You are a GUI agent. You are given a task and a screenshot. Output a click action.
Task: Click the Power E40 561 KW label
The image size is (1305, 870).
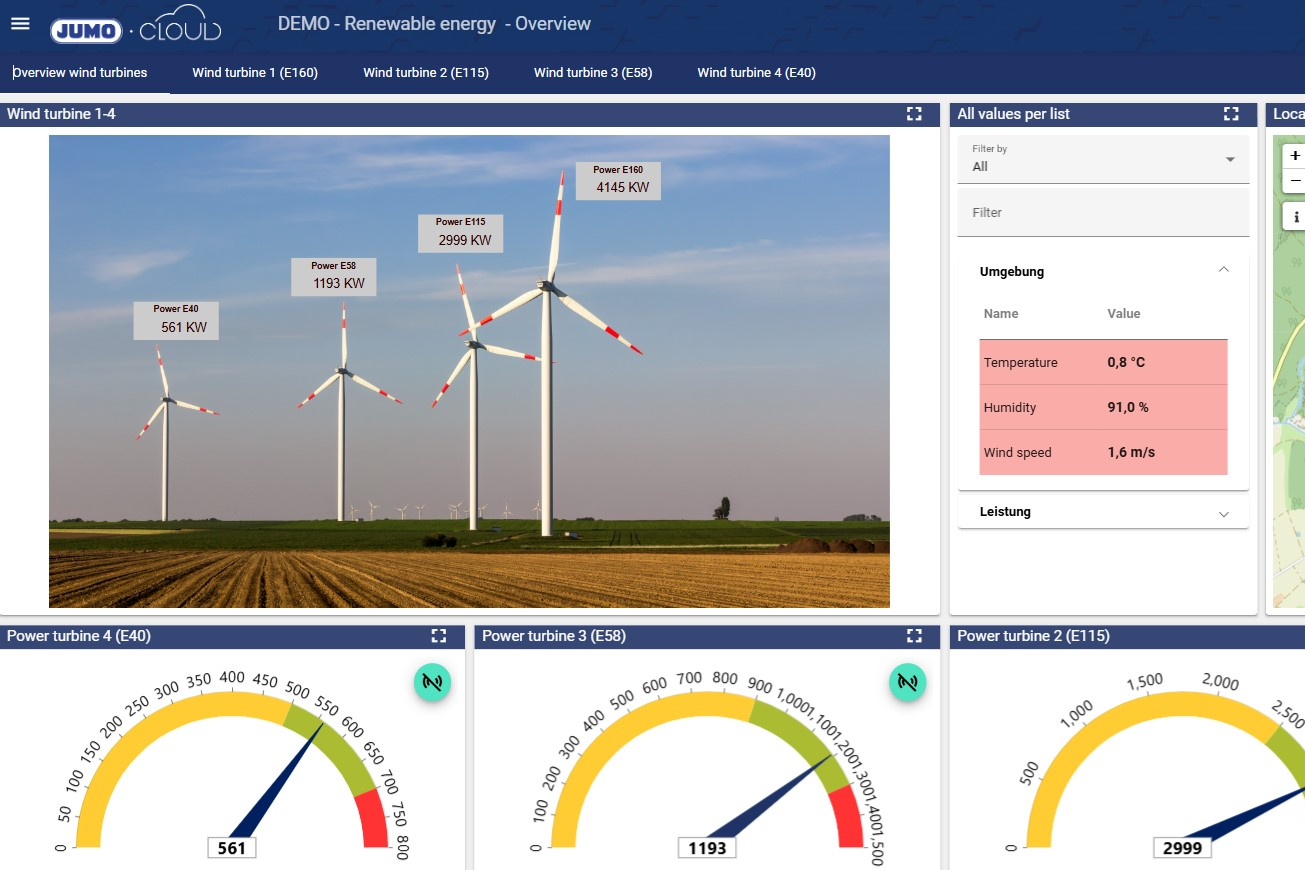click(176, 320)
